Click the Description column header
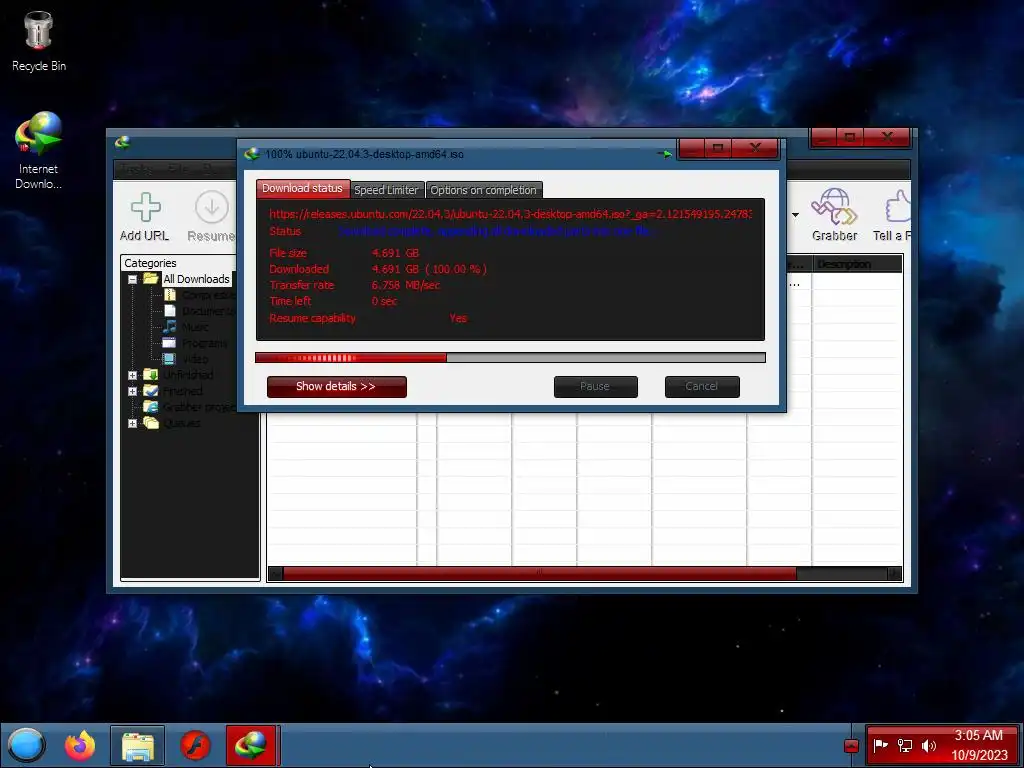Screen dimensions: 1024x768 click(x=857, y=264)
